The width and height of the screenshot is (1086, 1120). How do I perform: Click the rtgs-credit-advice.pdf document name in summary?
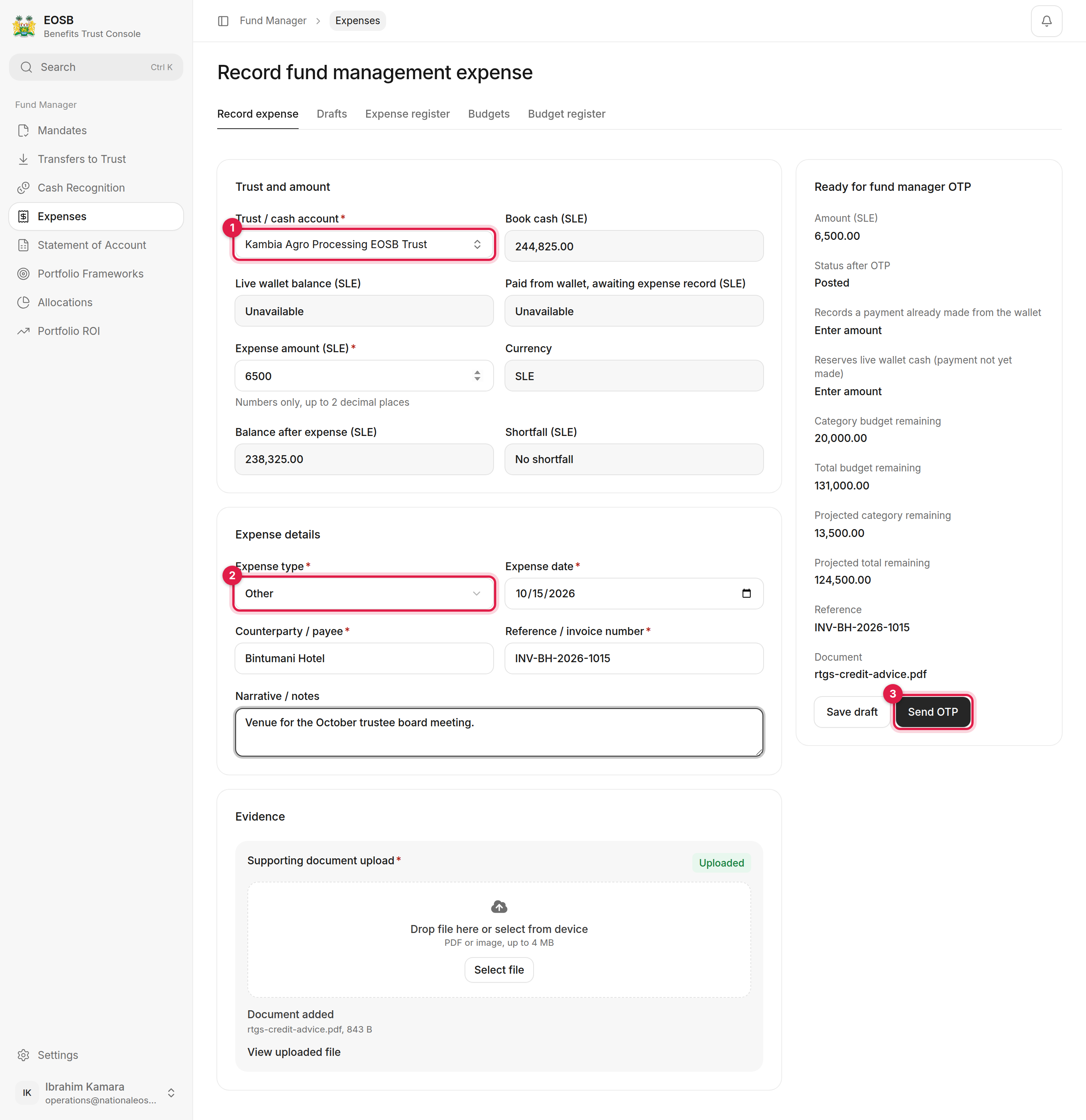tap(870, 674)
